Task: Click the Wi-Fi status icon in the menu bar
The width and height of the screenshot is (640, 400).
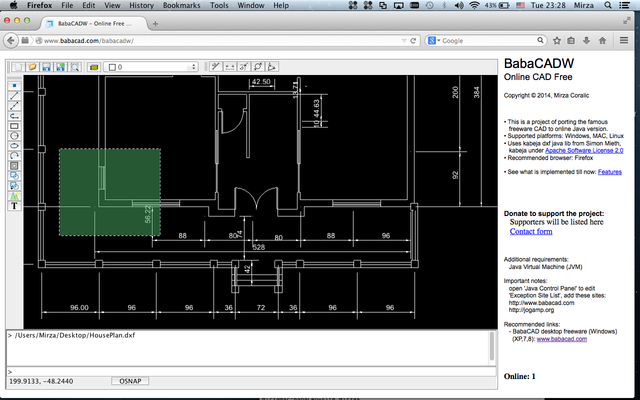Action: 474,5
